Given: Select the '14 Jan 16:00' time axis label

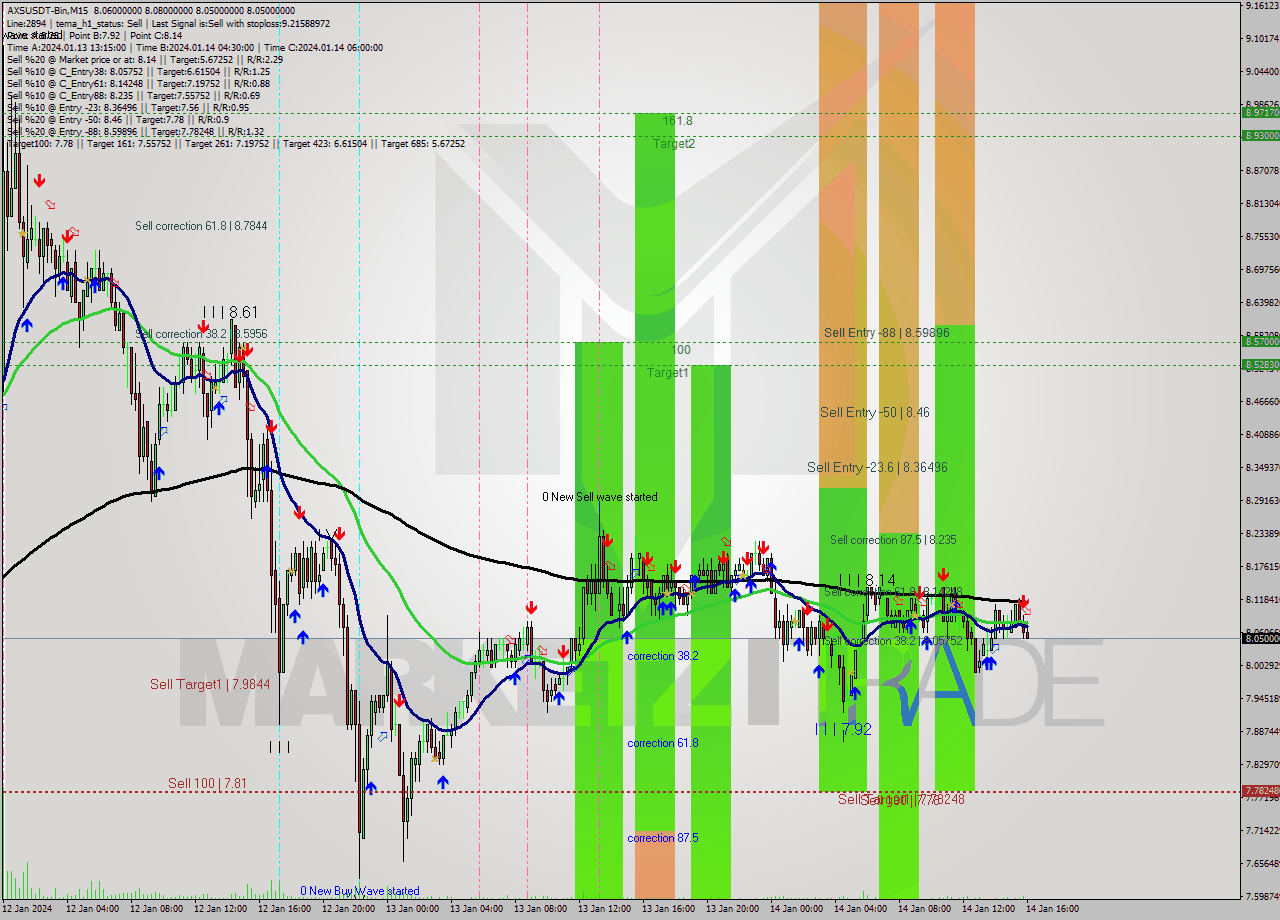Looking at the screenshot, I should coord(1052,909).
